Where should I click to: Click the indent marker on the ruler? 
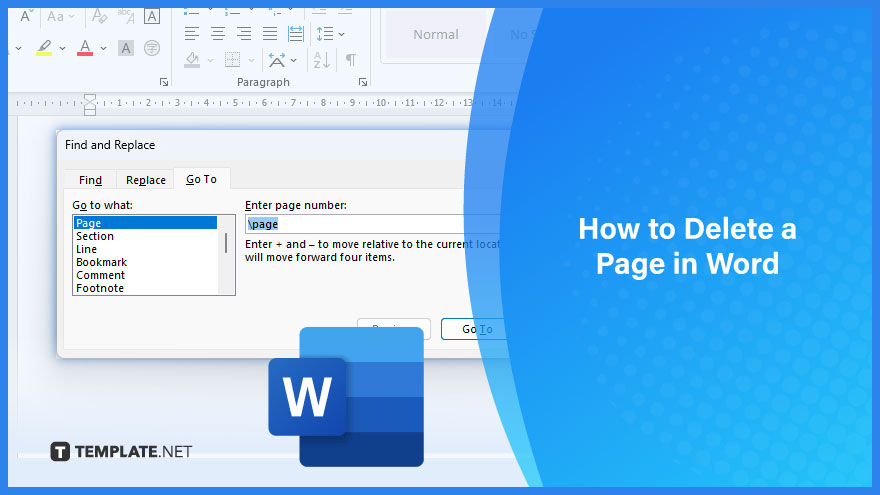[x=90, y=104]
